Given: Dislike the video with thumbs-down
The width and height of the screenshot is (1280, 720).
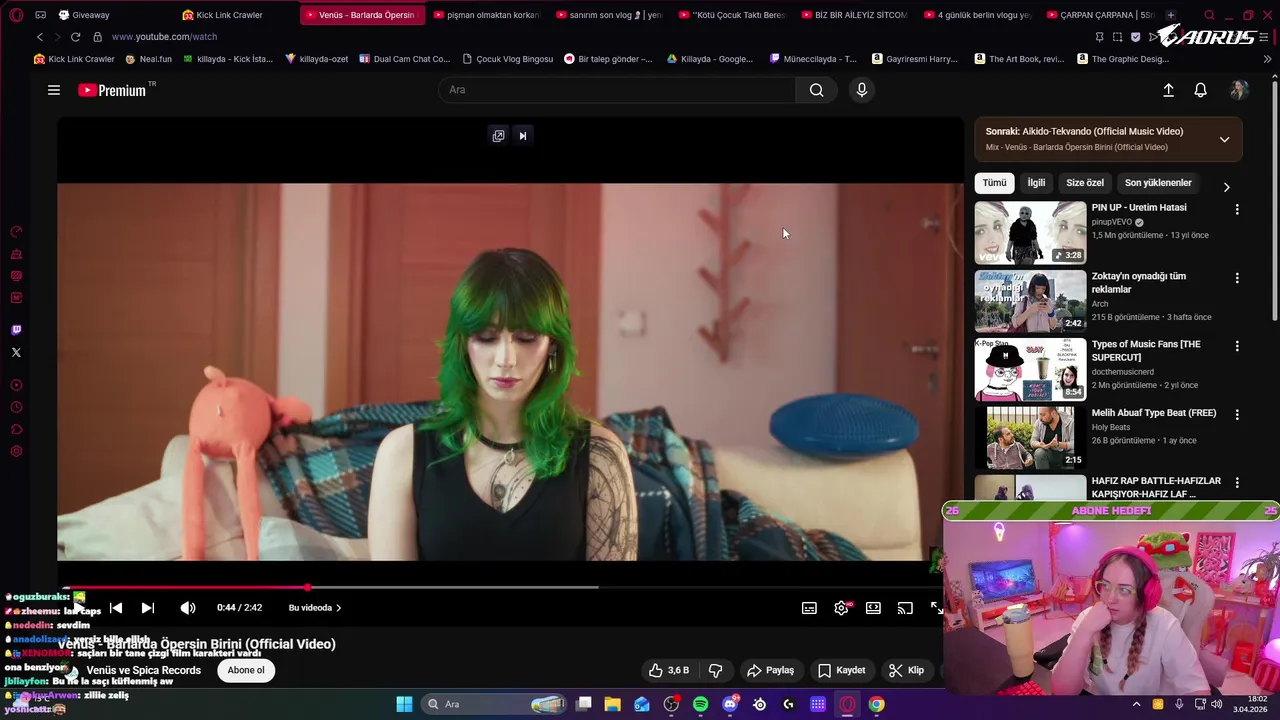Looking at the screenshot, I should (715, 670).
